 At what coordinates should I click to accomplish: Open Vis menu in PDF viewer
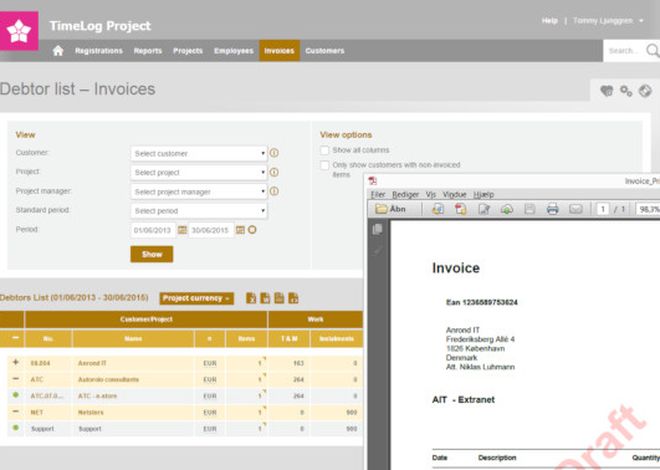431,194
